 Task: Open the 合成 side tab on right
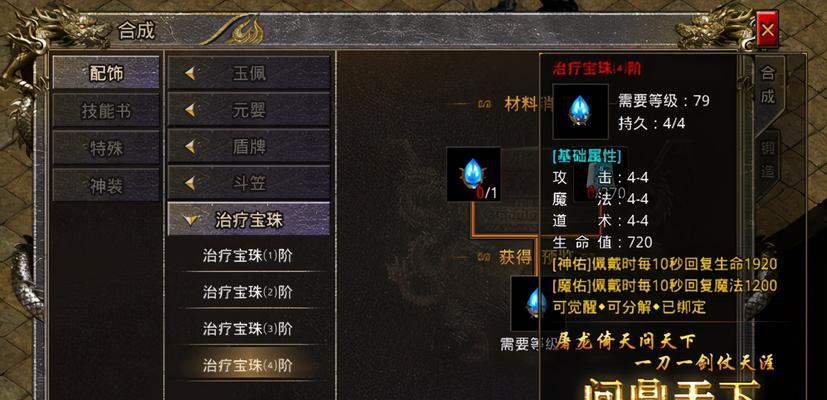coord(767,87)
